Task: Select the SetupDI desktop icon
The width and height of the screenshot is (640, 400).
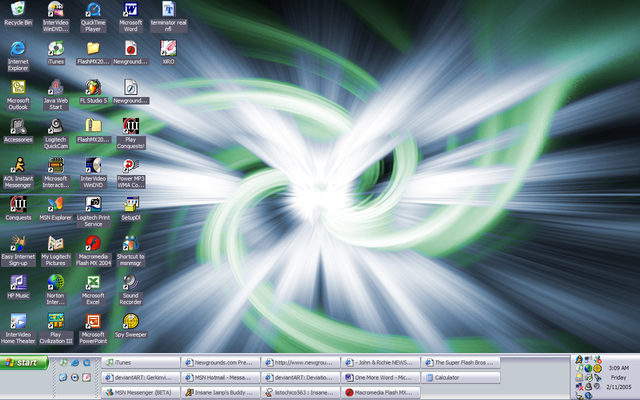Action: pos(131,209)
